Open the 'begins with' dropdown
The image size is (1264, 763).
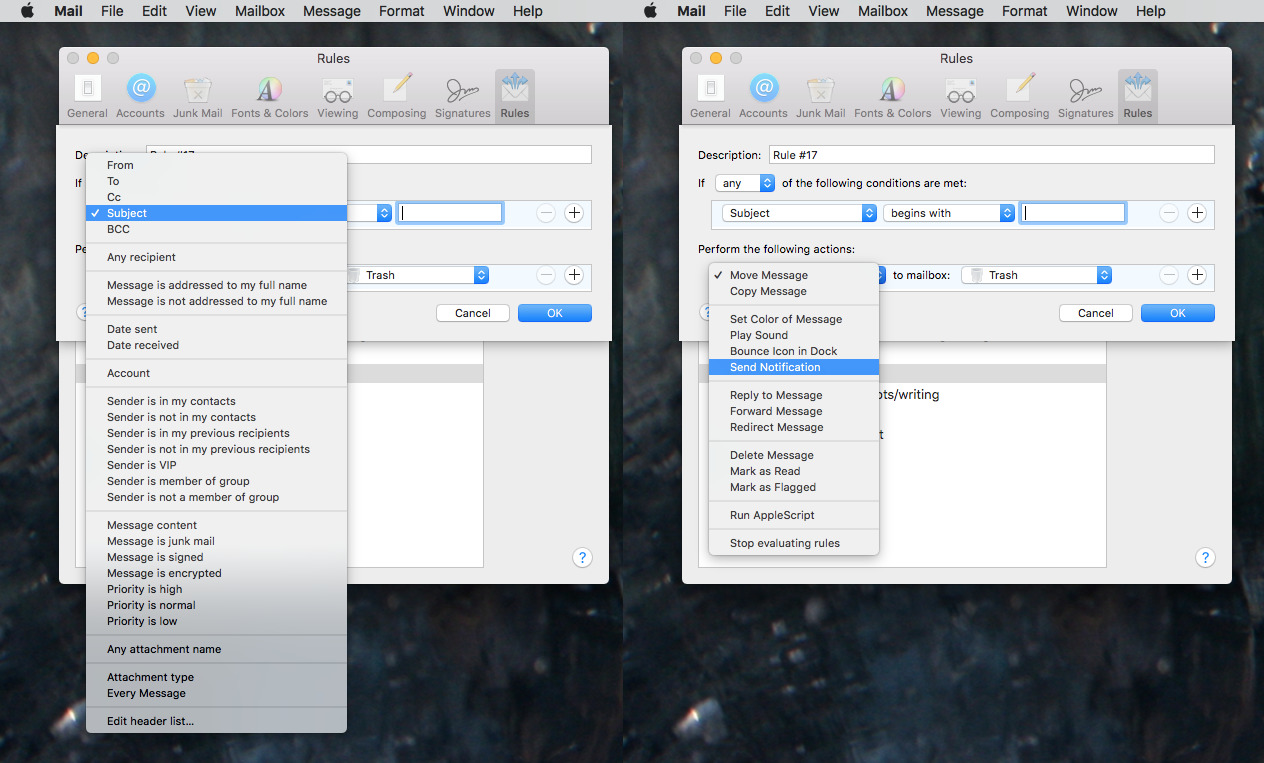pos(949,213)
